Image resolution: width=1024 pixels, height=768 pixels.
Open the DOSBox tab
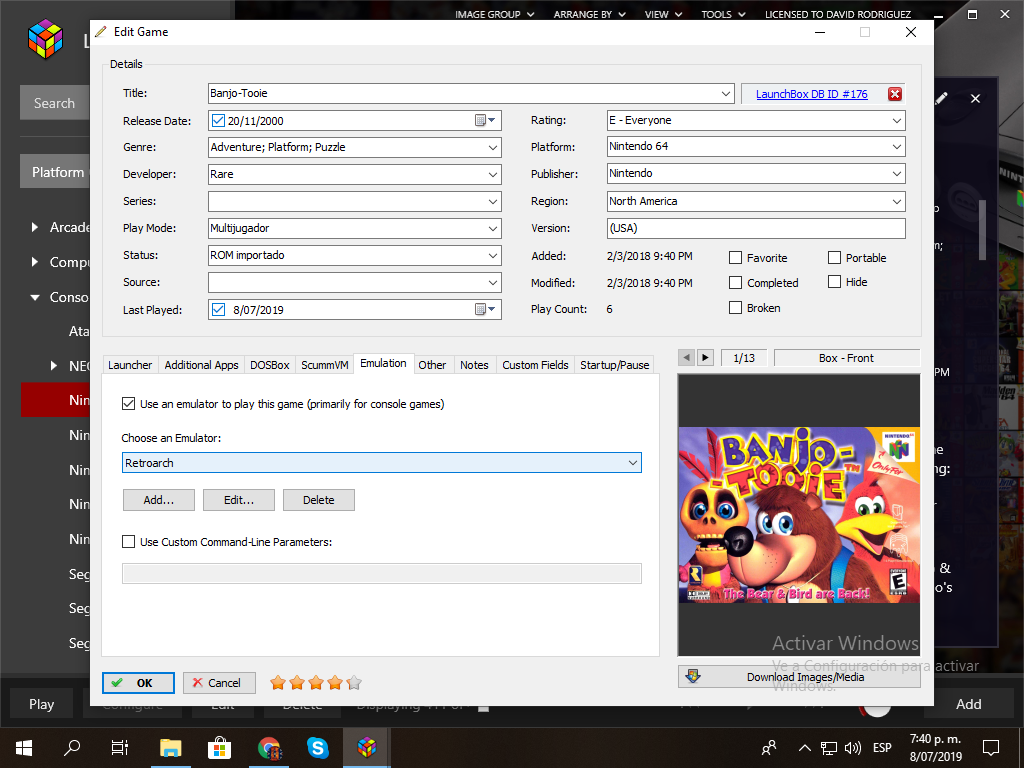pyautogui.click(x=270, y=364)
